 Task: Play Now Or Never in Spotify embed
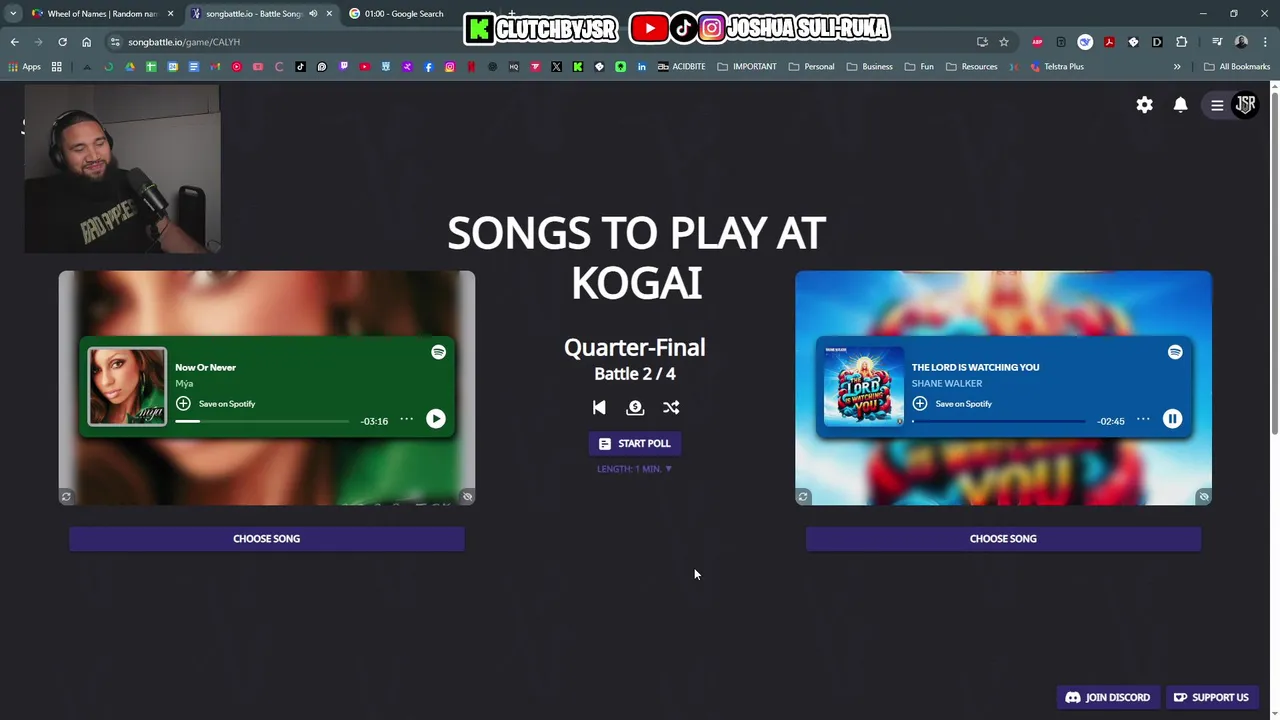click(436, 419)
